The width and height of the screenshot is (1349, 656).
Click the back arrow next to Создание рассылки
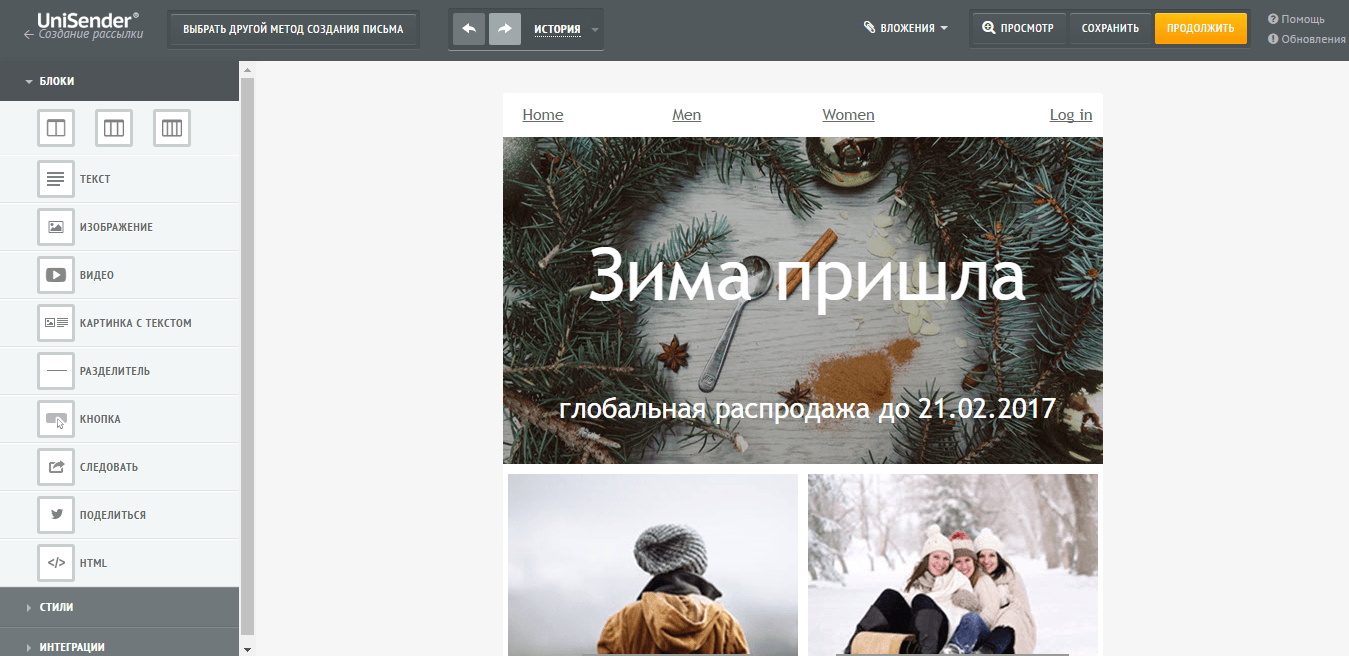point(29,34)
